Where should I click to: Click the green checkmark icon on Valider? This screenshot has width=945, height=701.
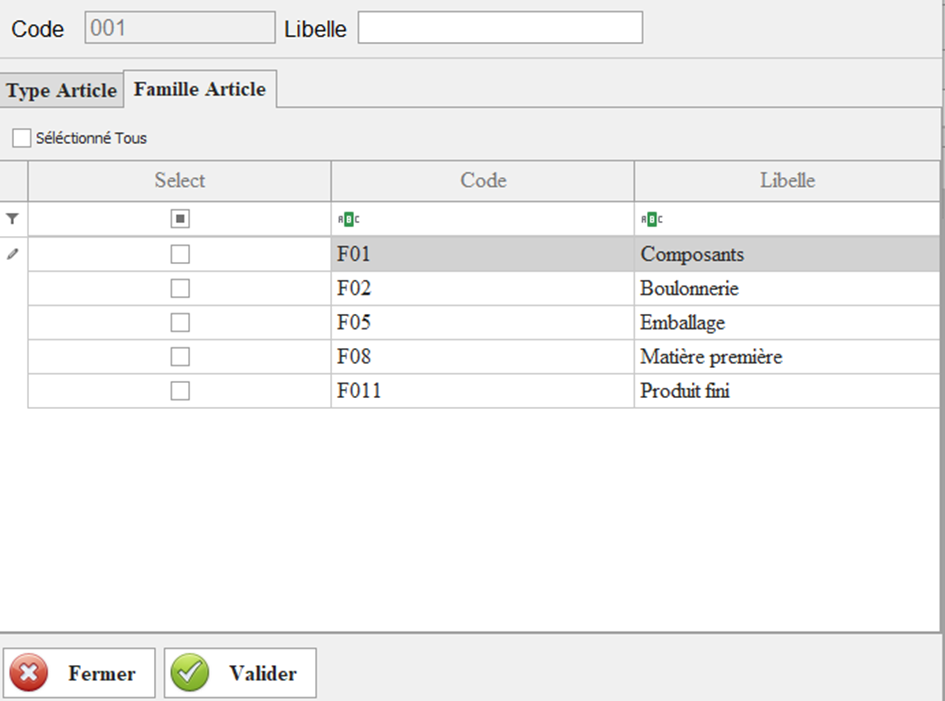coord(190,673)
